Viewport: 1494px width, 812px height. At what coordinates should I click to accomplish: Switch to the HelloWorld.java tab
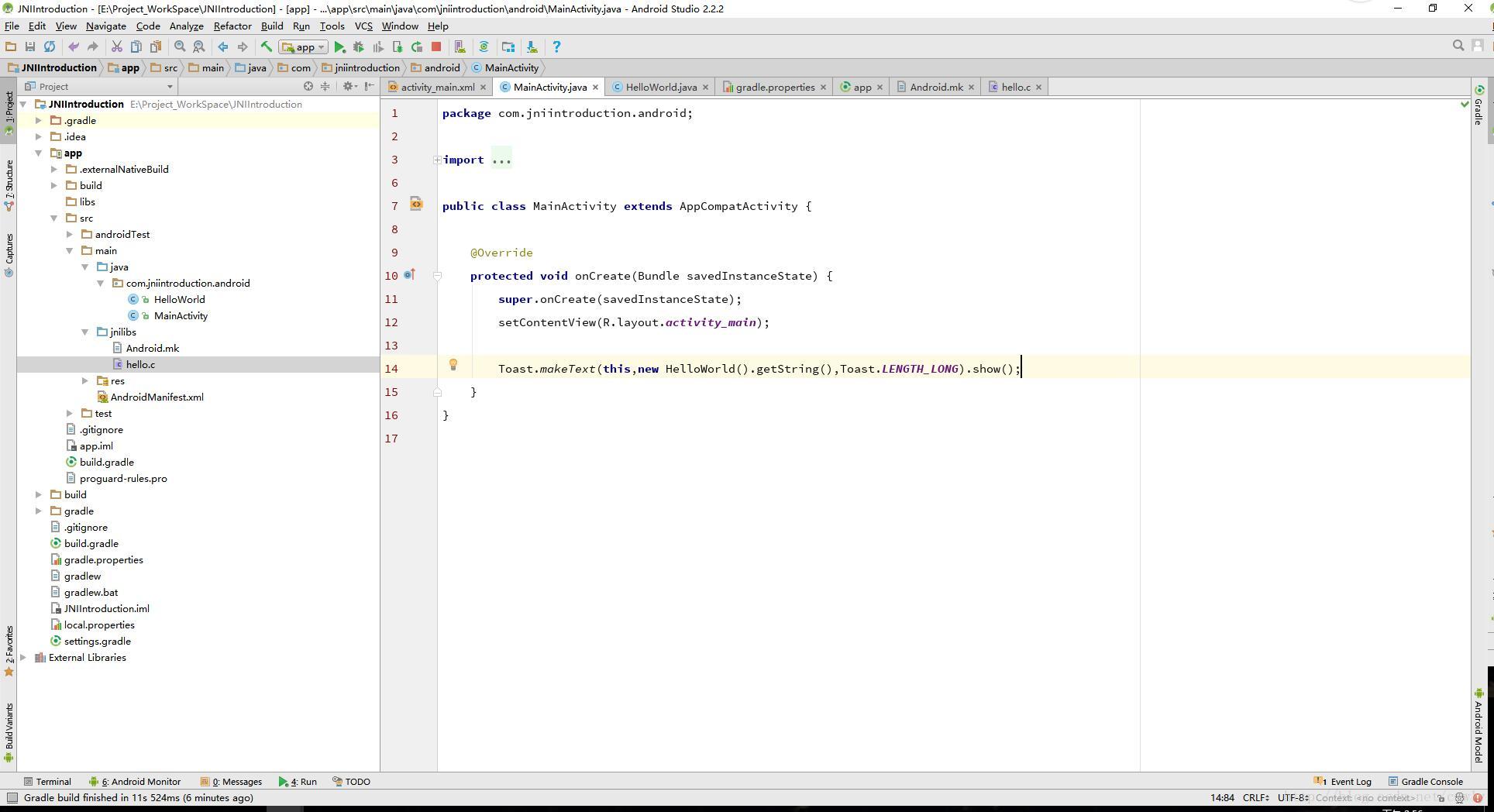click(x=661, y=87)
